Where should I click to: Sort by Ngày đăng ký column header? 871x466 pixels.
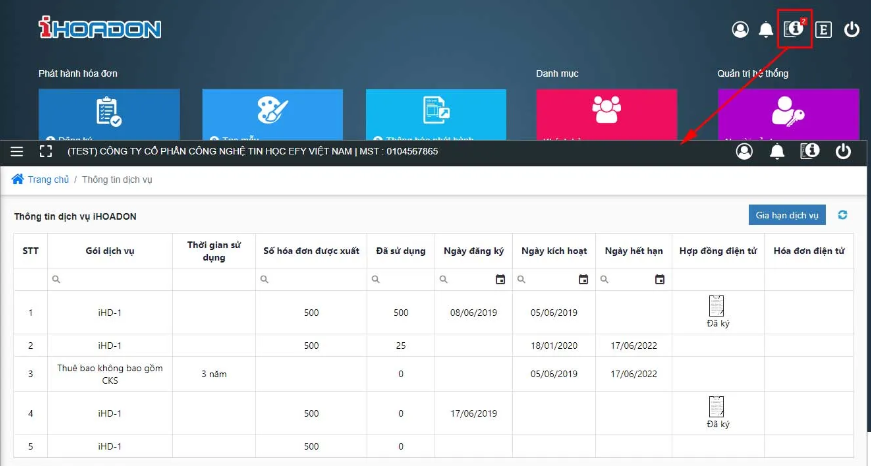coord(473,251)
